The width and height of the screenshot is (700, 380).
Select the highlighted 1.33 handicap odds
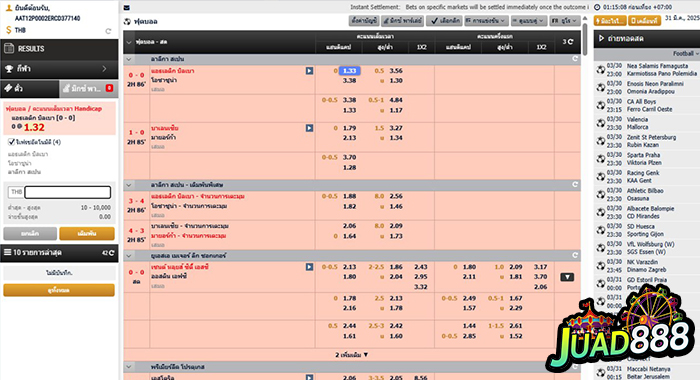tap(350, 71)
